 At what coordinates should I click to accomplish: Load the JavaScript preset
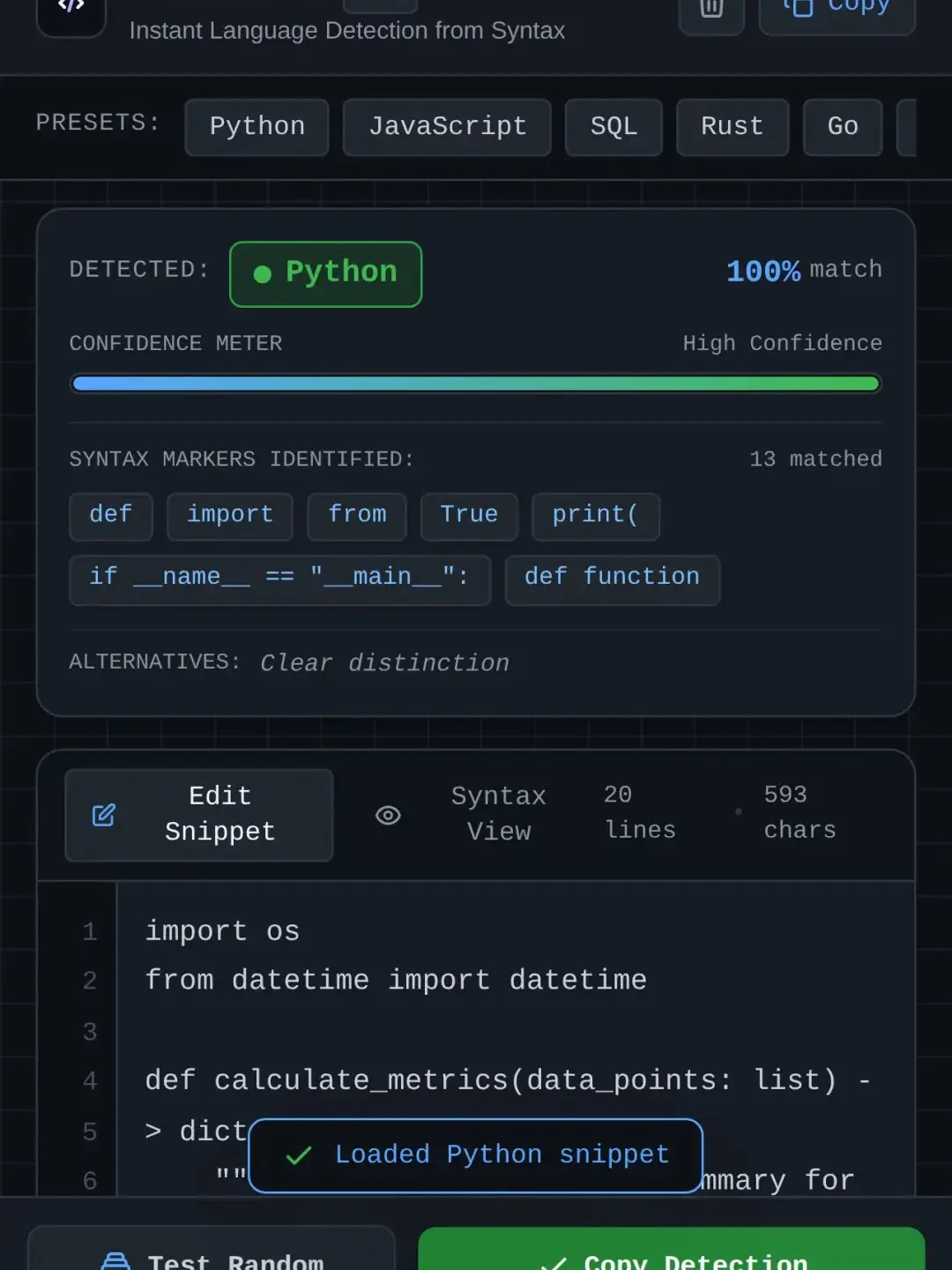pos(447,127)
